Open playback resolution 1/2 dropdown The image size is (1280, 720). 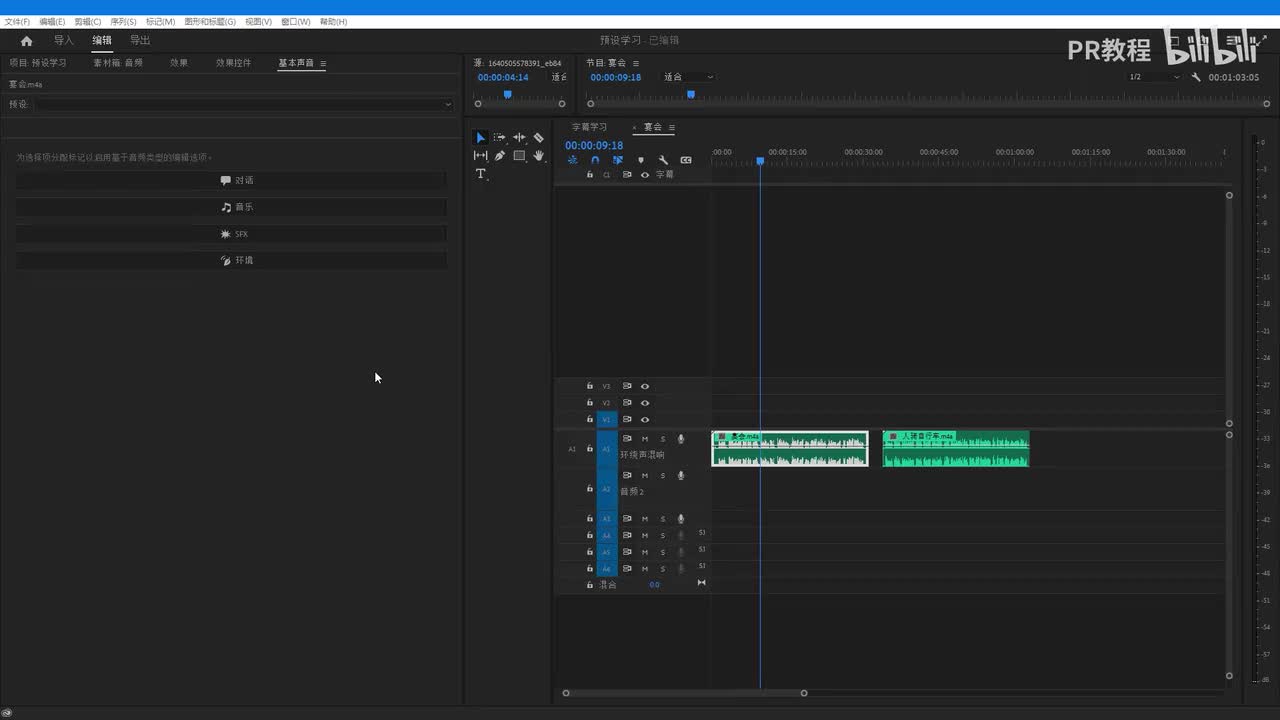(x=1154, y=77)
